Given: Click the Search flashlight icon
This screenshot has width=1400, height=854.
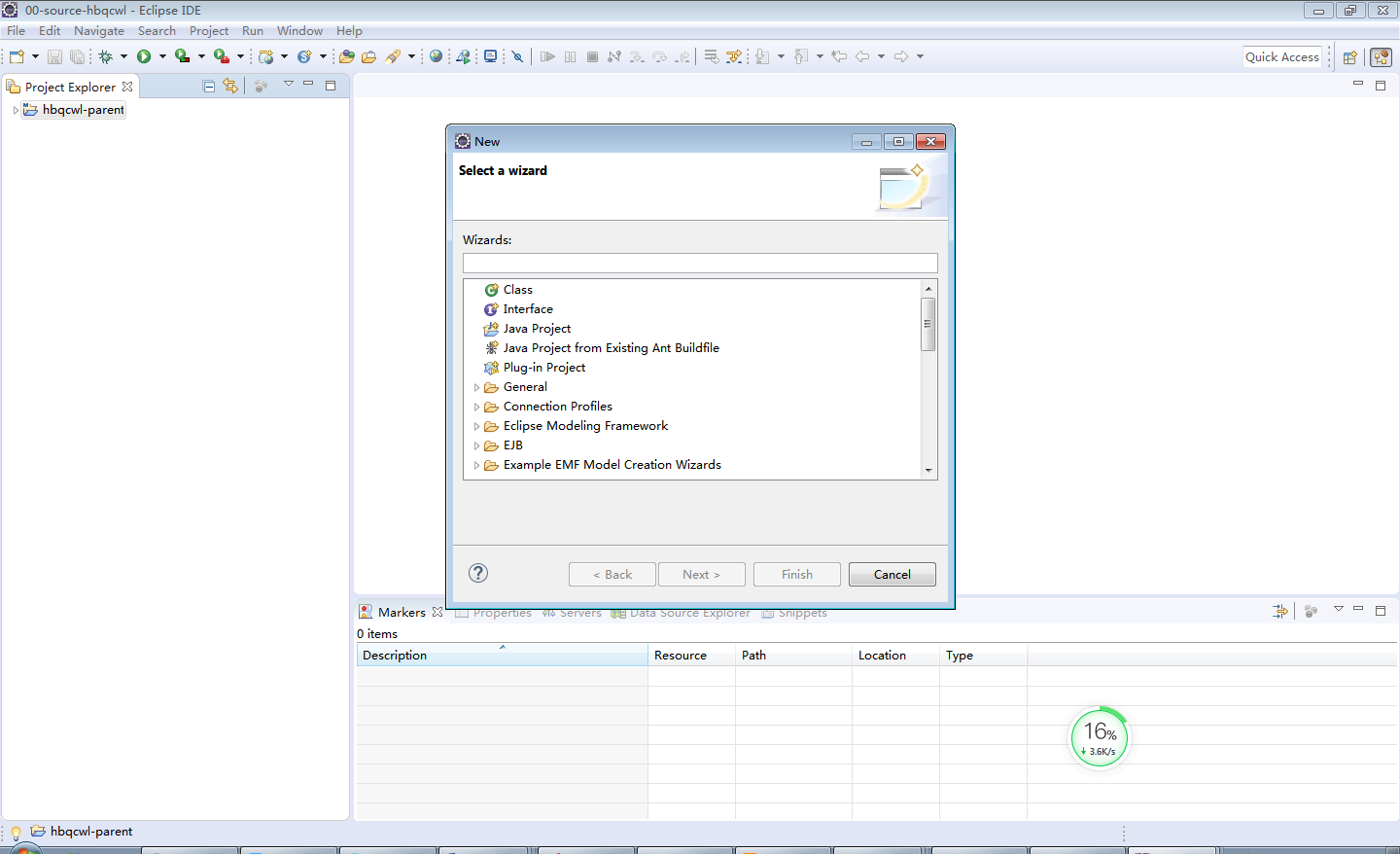Looking at the screenshot, I should point(393,56).
